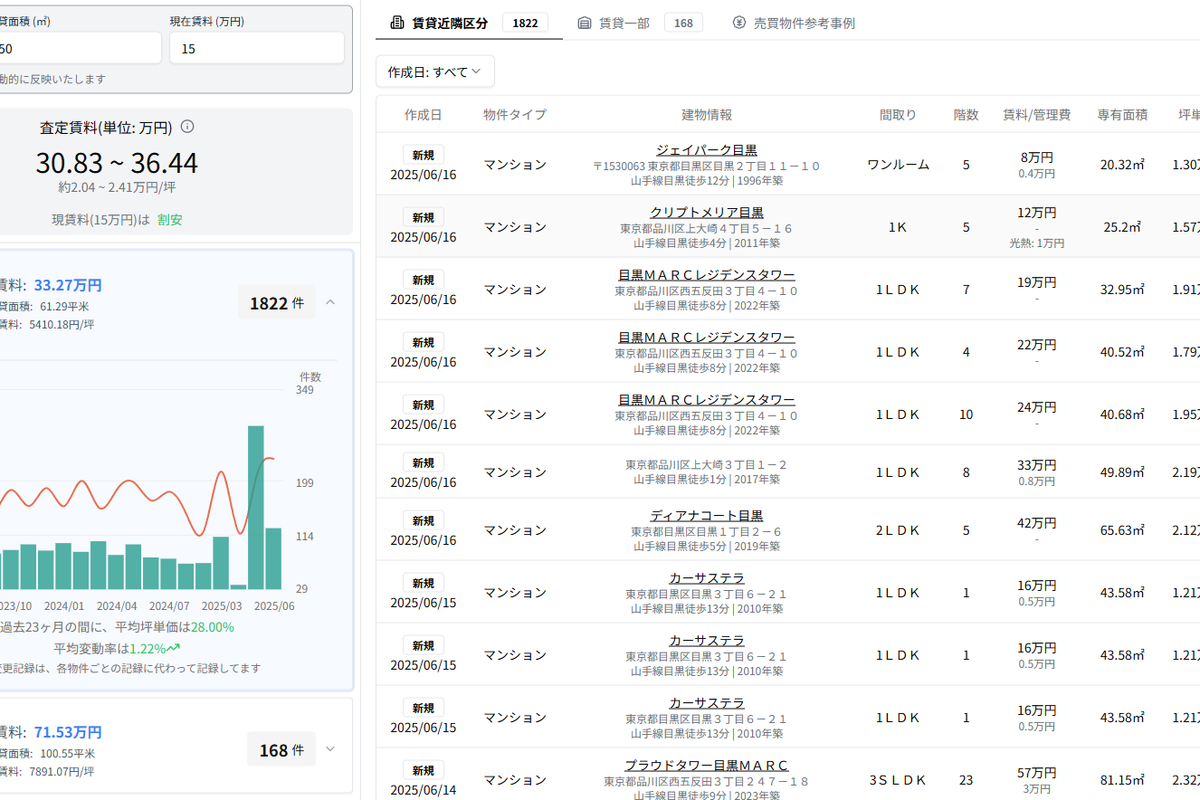Open the 作成日 filter dropdown
The width and height of the screenshot is (1200, 800).
click(x=435, y=71)
